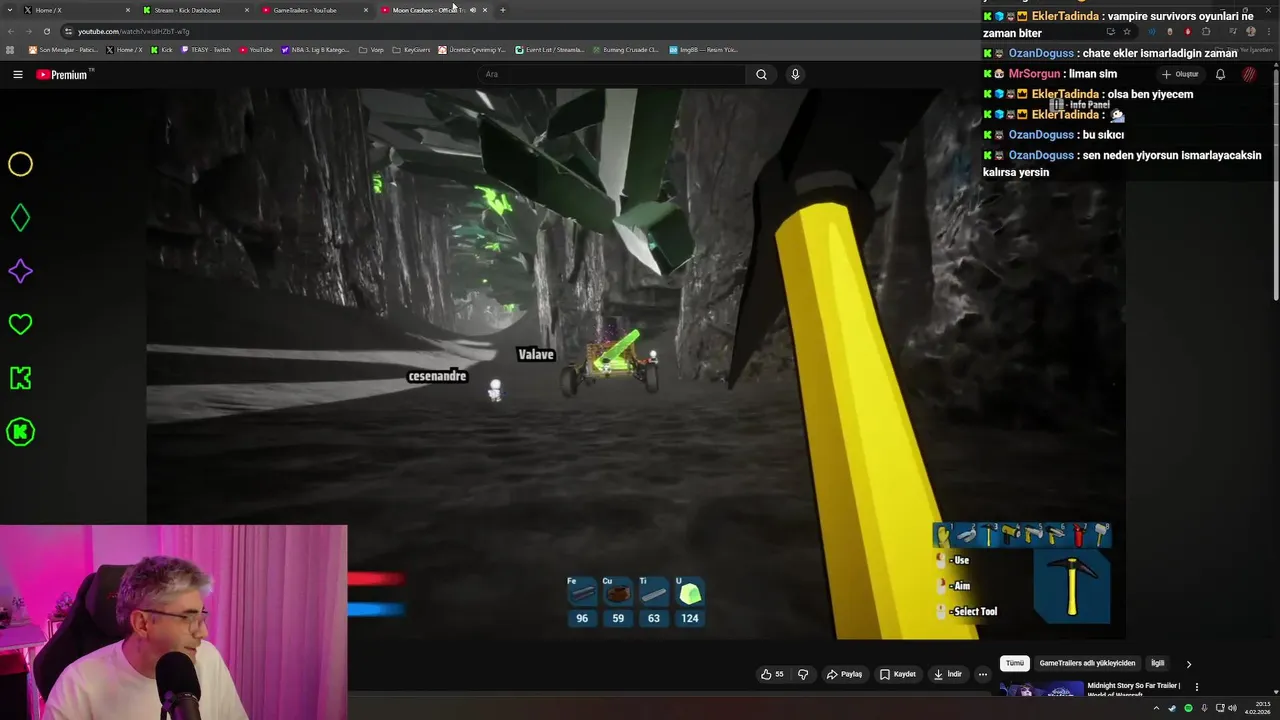Open the 'TEASY - Twitch' bookmark
Image resolution: width=1280 pixels, height=720 pixels.
click(x=206, y=50)
